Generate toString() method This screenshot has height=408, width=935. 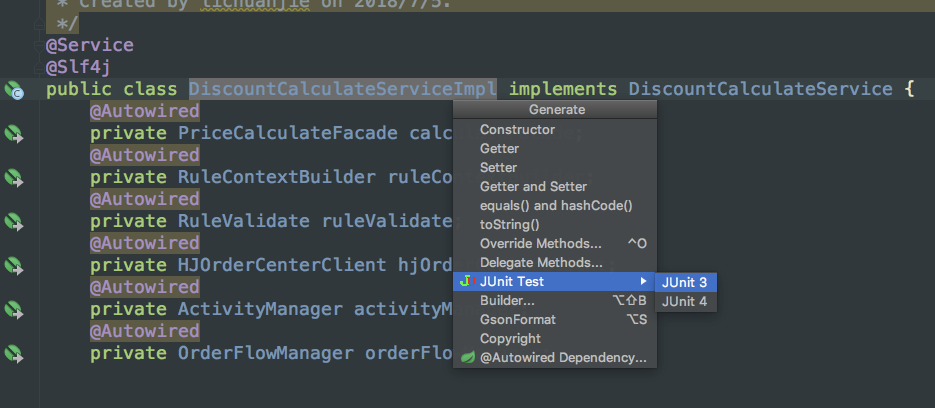555,225
